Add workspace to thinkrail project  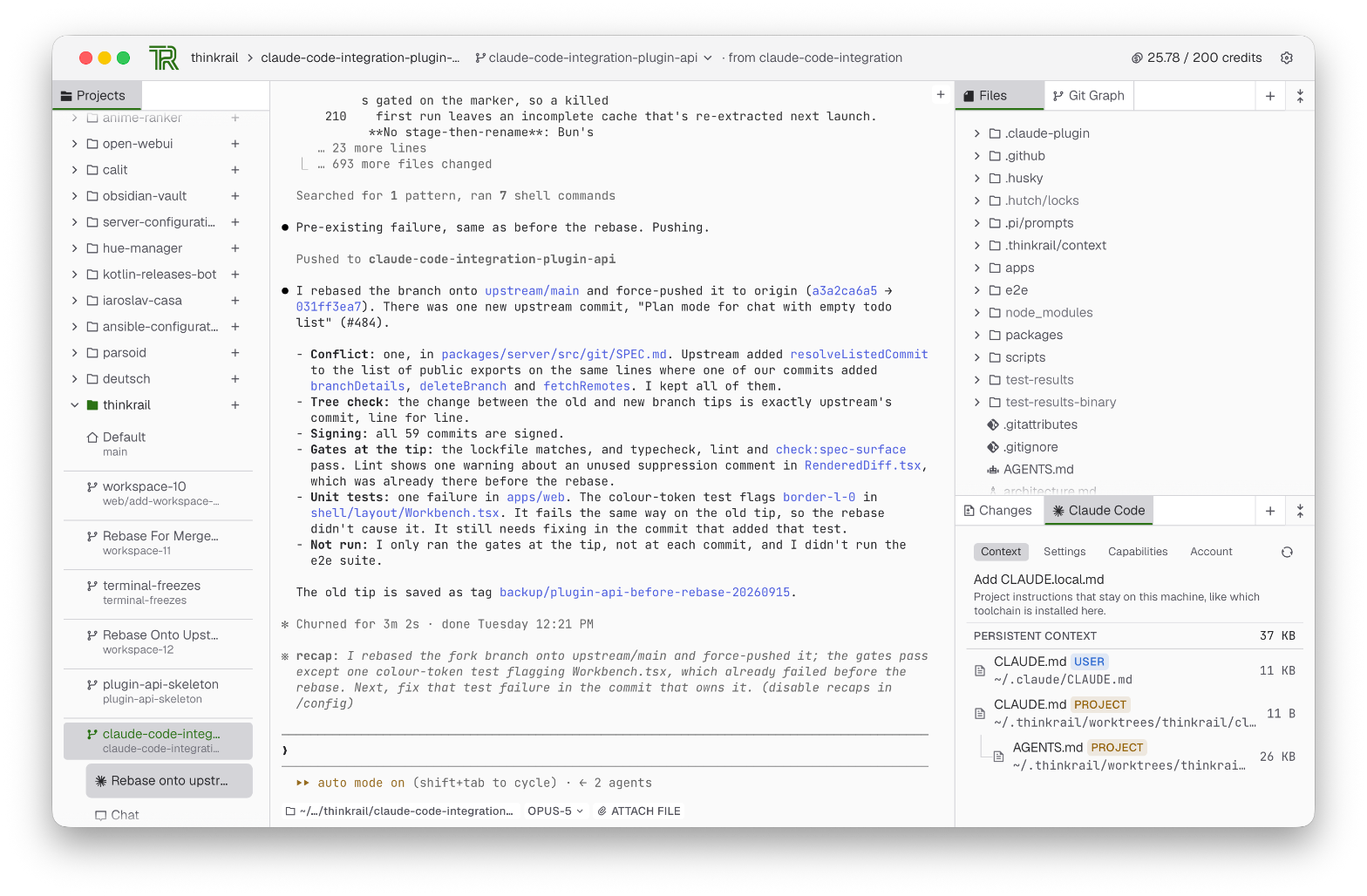tap(235, 405)
